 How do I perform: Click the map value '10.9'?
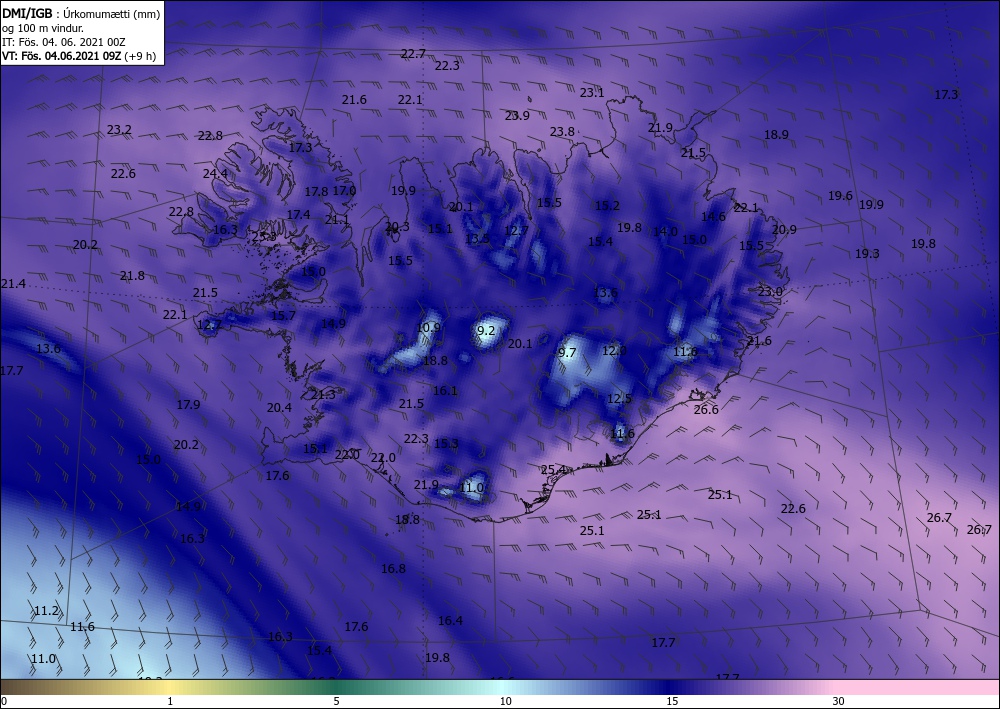pos(429,327)
